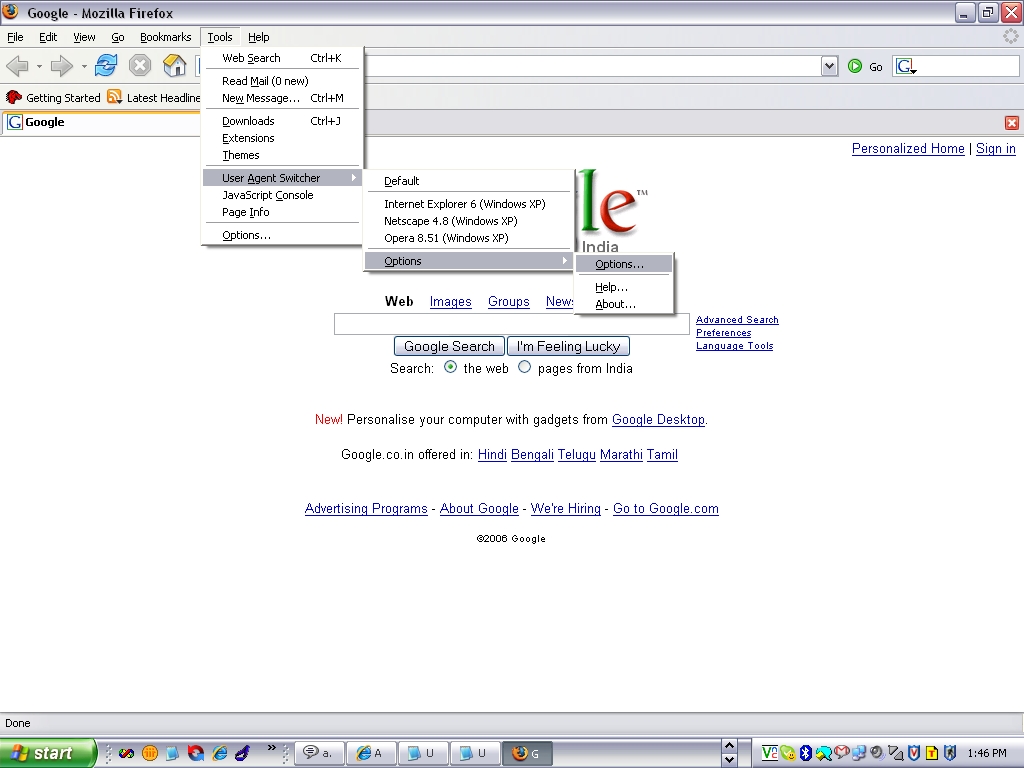Open the Personalized Home link
The height and width of the screenshot is (768, 1024).
908,148
